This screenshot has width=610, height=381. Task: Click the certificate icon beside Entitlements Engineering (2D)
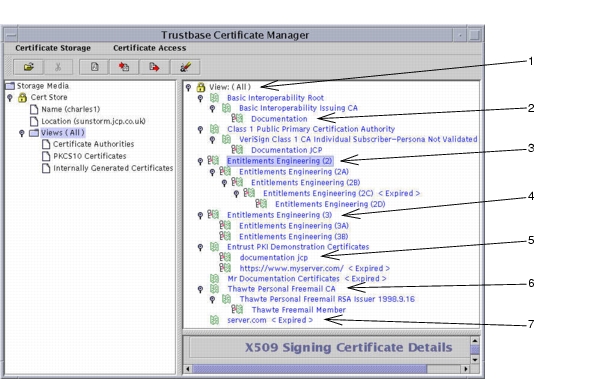261,204
